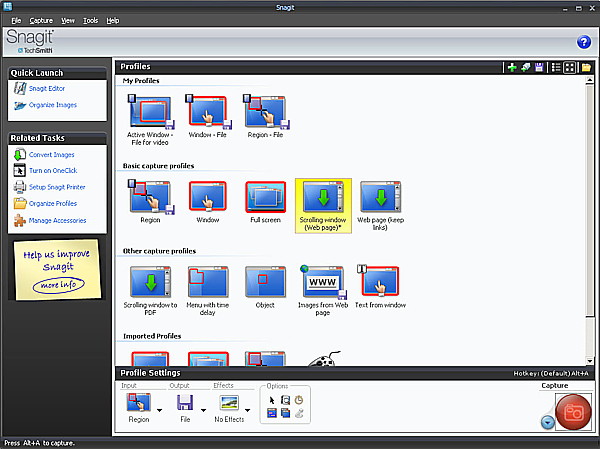Click the Manage Accessories link
Image resolution: width=600 pixels, height=449 pixels.
pos(57,220)
